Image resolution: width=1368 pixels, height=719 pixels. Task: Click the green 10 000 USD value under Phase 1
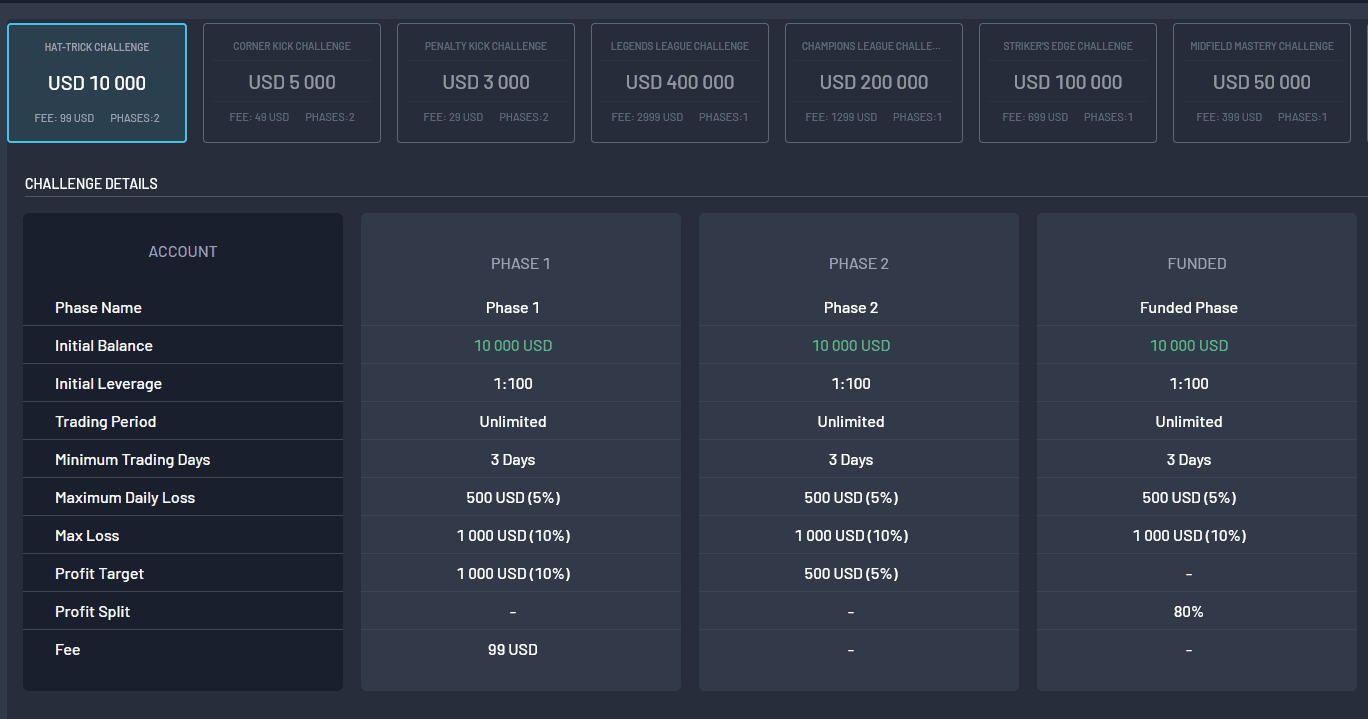513,345
